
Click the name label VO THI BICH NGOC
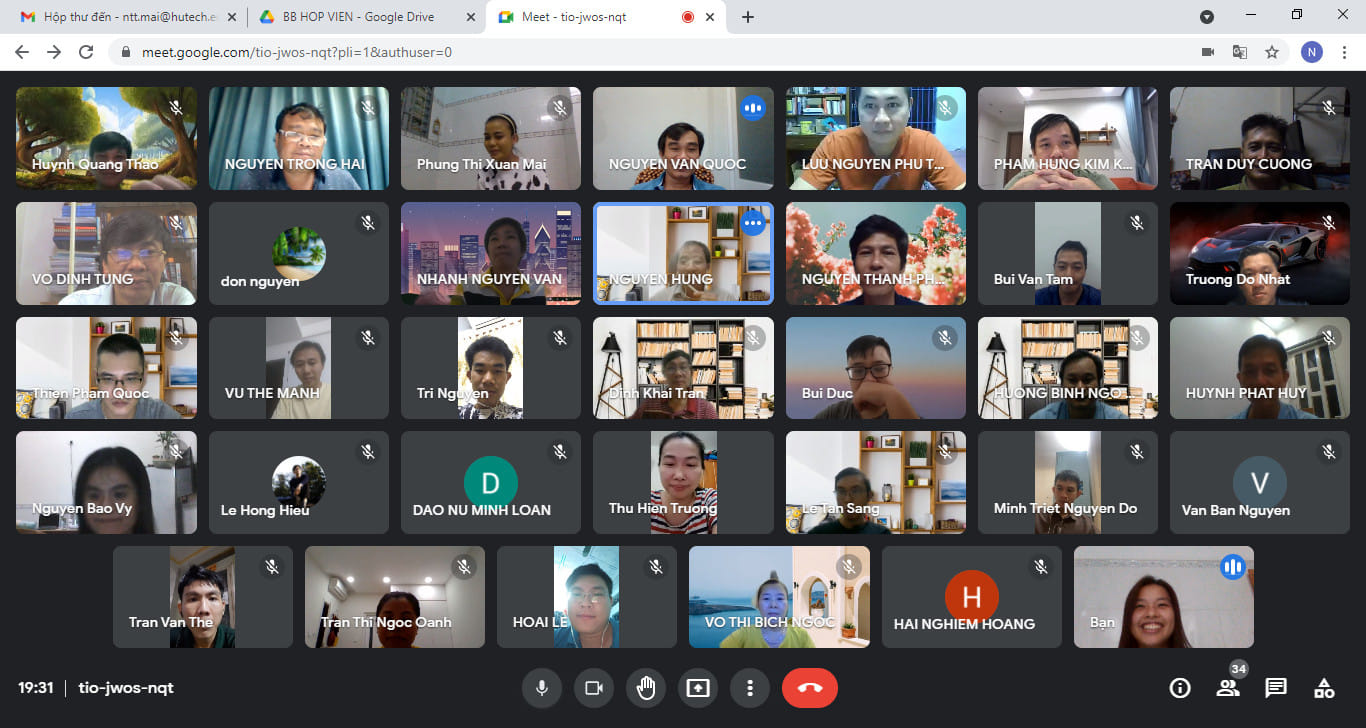point(770,622)
